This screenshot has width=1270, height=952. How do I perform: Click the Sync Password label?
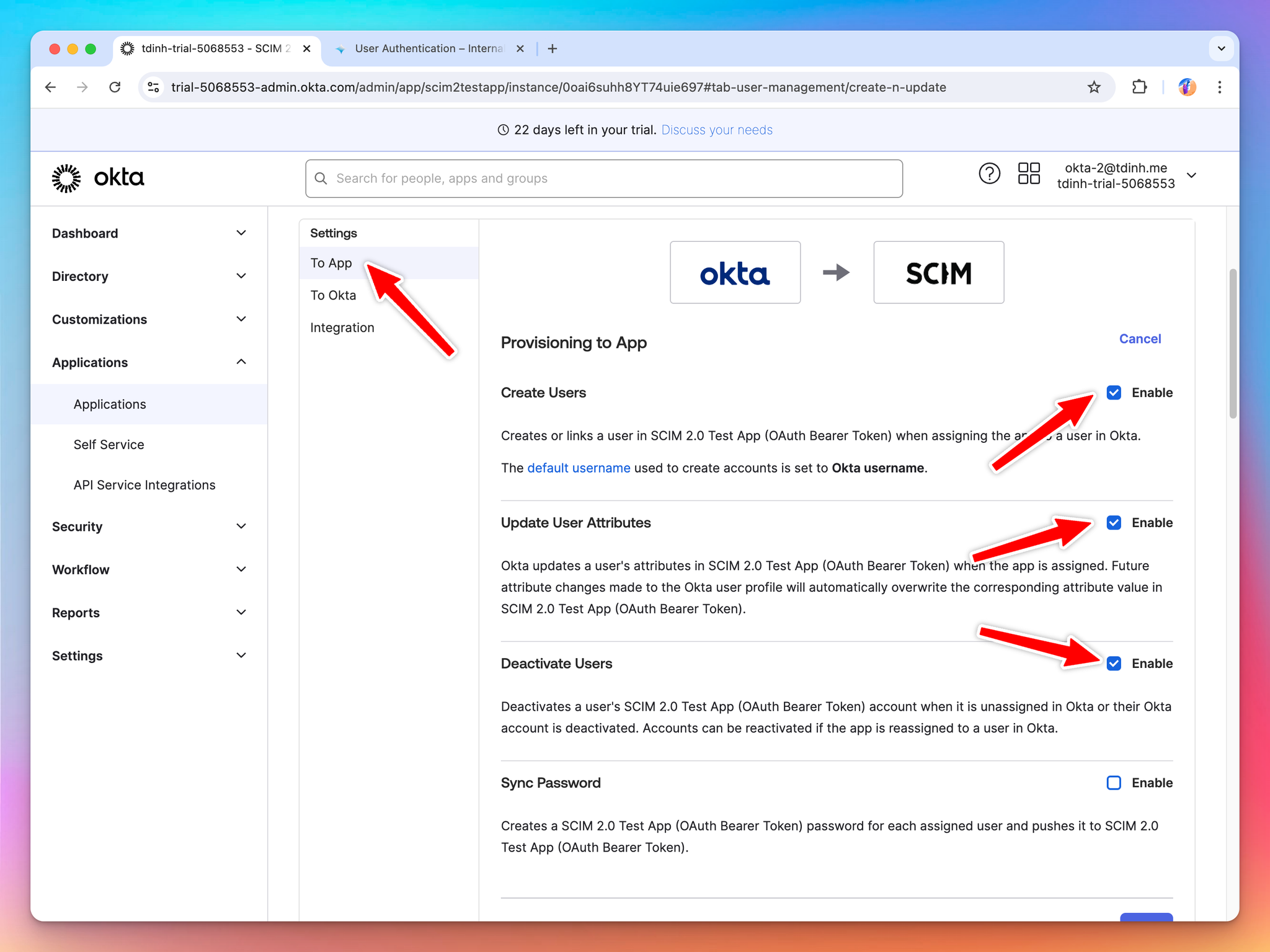tap(551, 783)
